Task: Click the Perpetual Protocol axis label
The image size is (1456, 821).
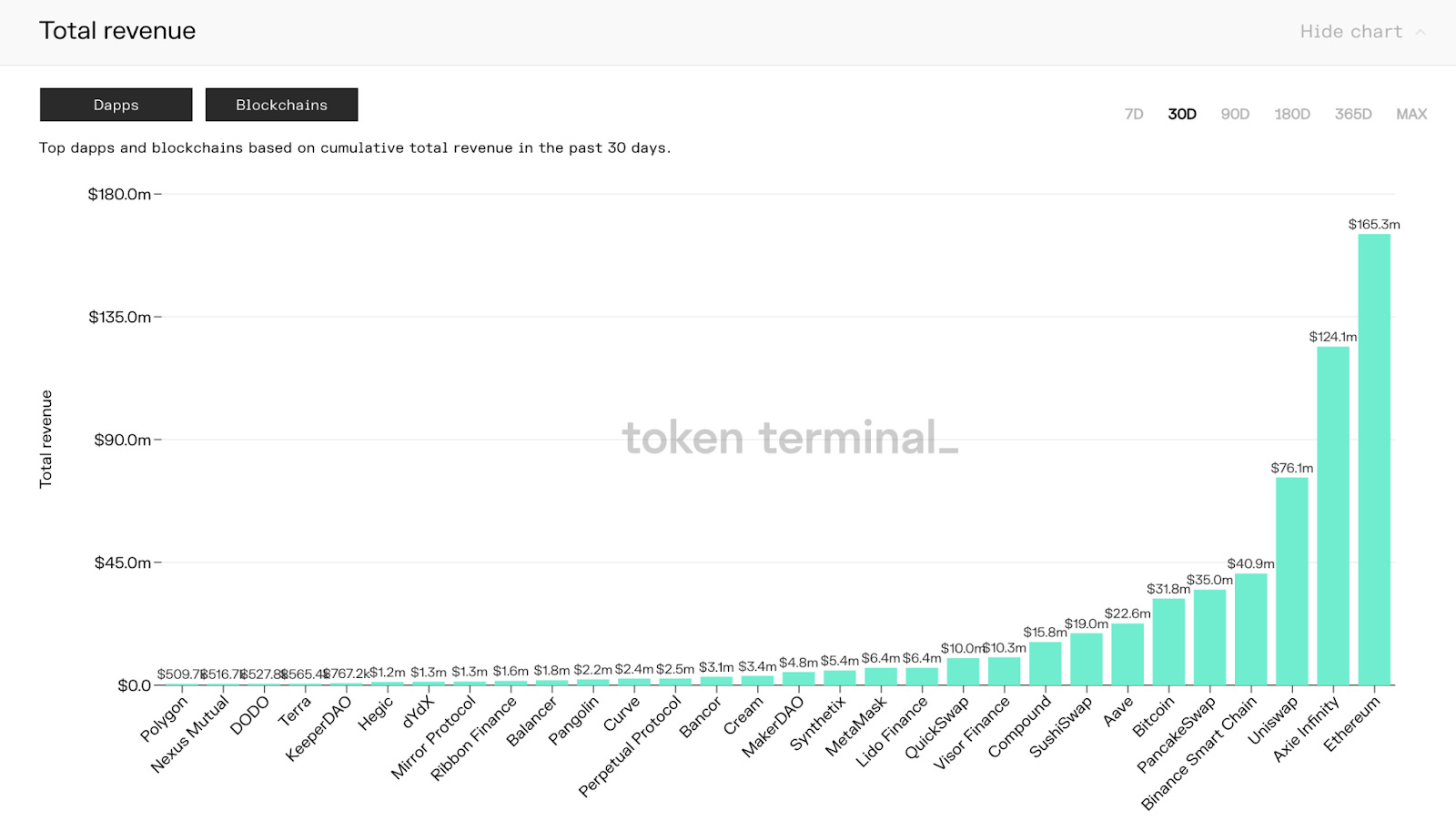Action: click(x=631, y=747)
